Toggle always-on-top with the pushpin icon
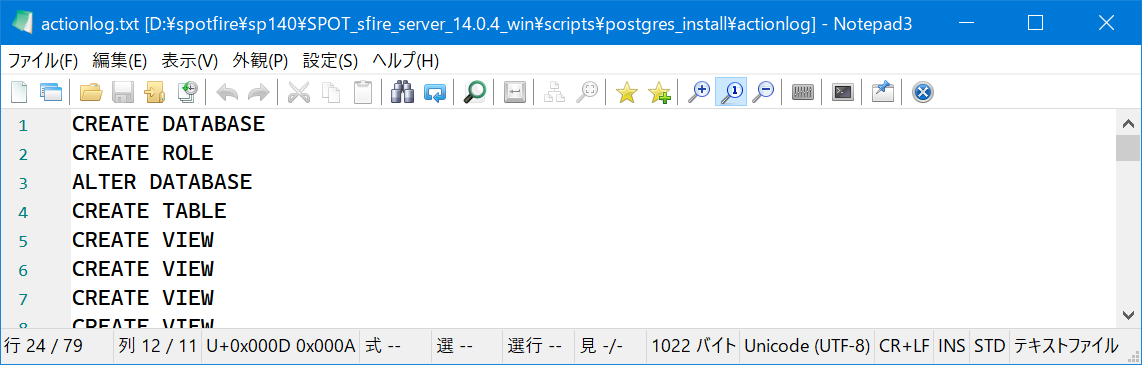 883,93
